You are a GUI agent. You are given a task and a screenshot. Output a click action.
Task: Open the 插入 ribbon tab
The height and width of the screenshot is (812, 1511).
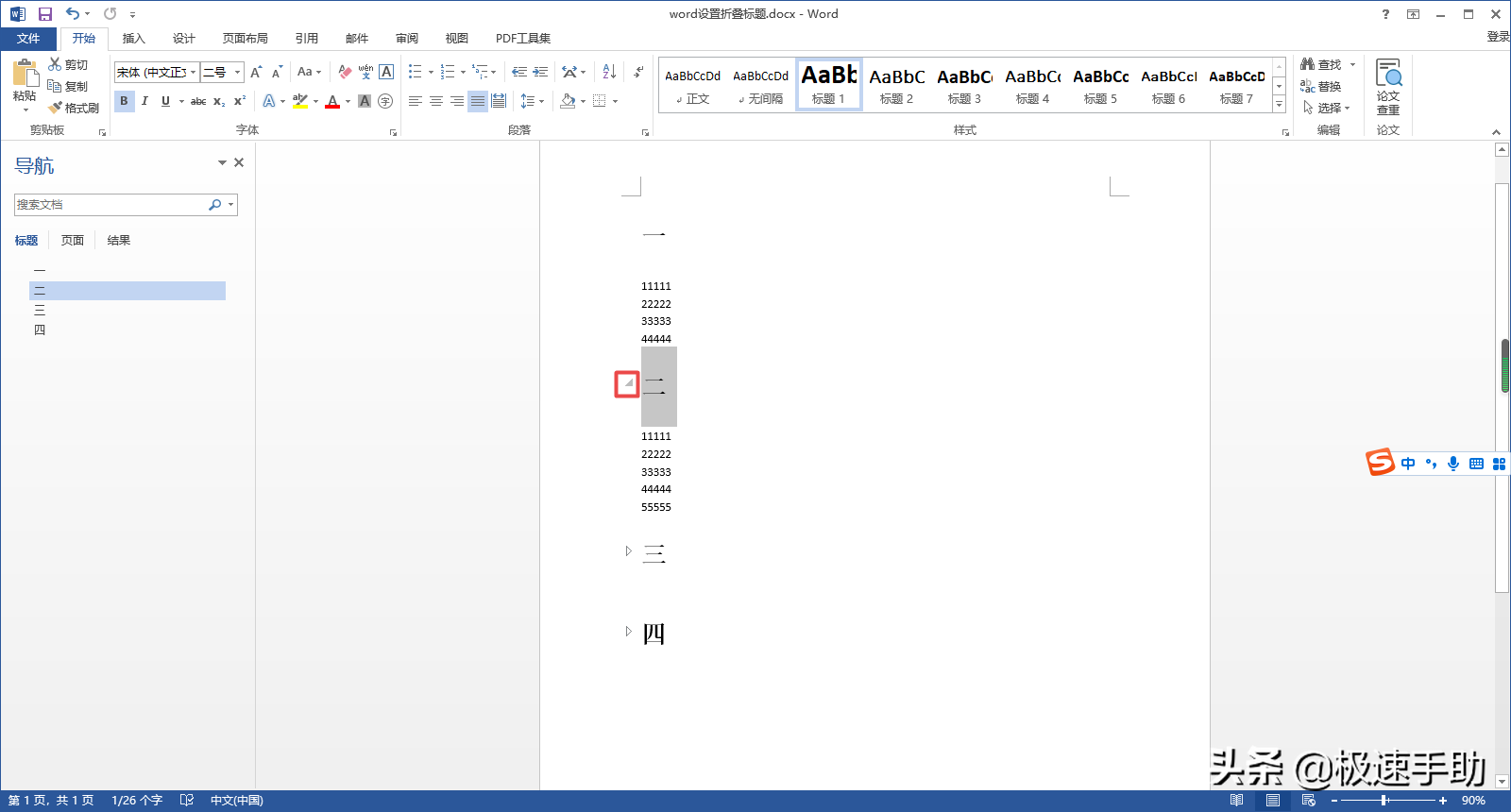(133, 38)
